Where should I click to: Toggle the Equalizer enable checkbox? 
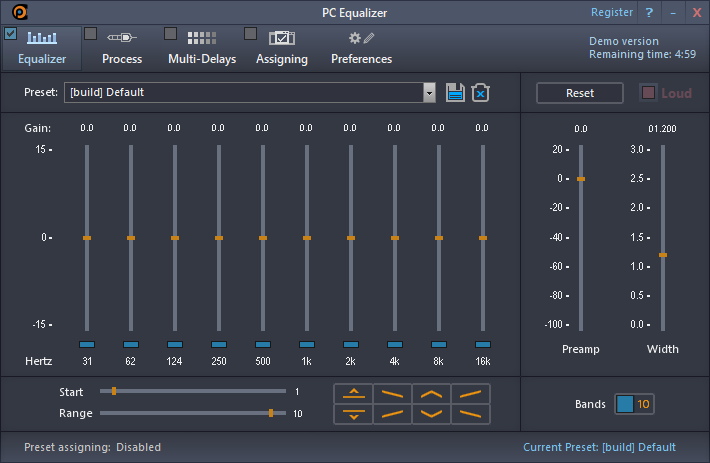(10, 33)
